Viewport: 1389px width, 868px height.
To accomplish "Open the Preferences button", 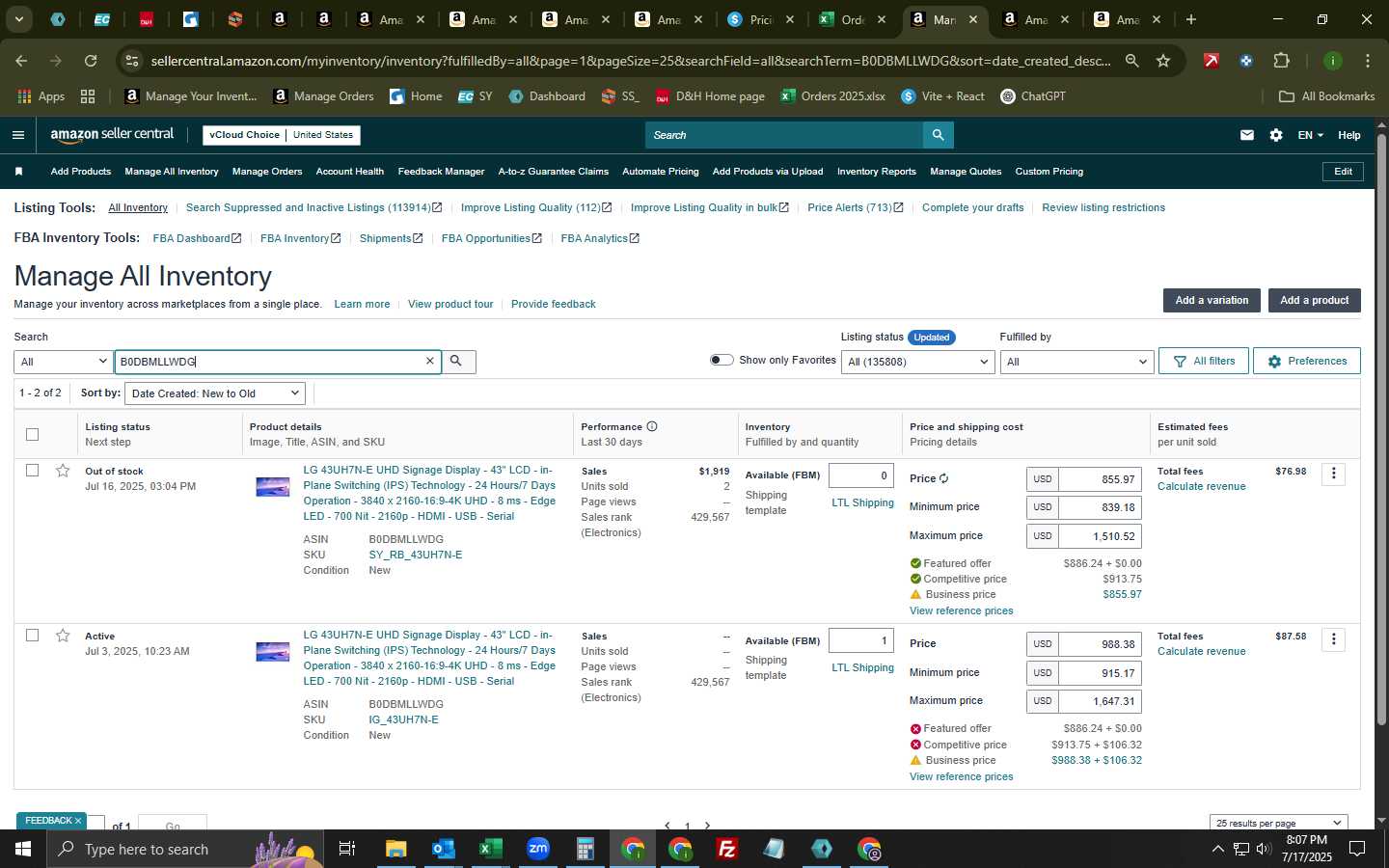I will (1307, 361).
